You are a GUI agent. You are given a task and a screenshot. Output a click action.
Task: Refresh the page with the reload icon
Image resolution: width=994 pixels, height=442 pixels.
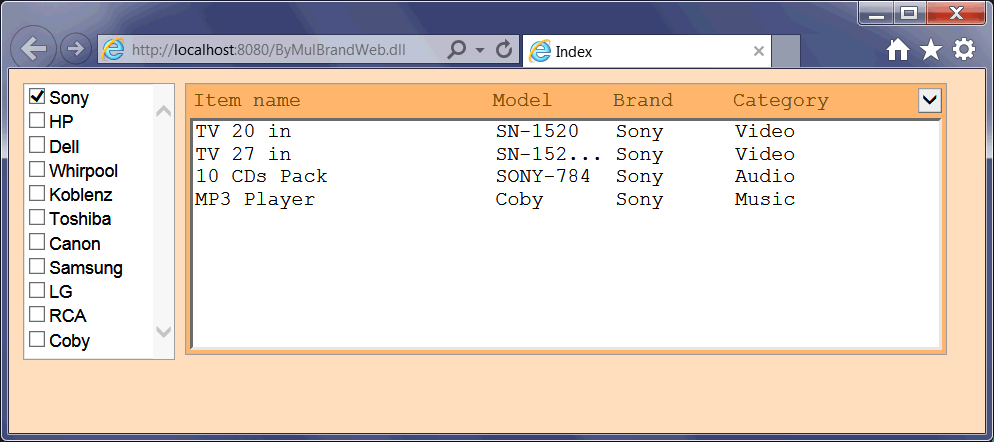click(504, 49)
